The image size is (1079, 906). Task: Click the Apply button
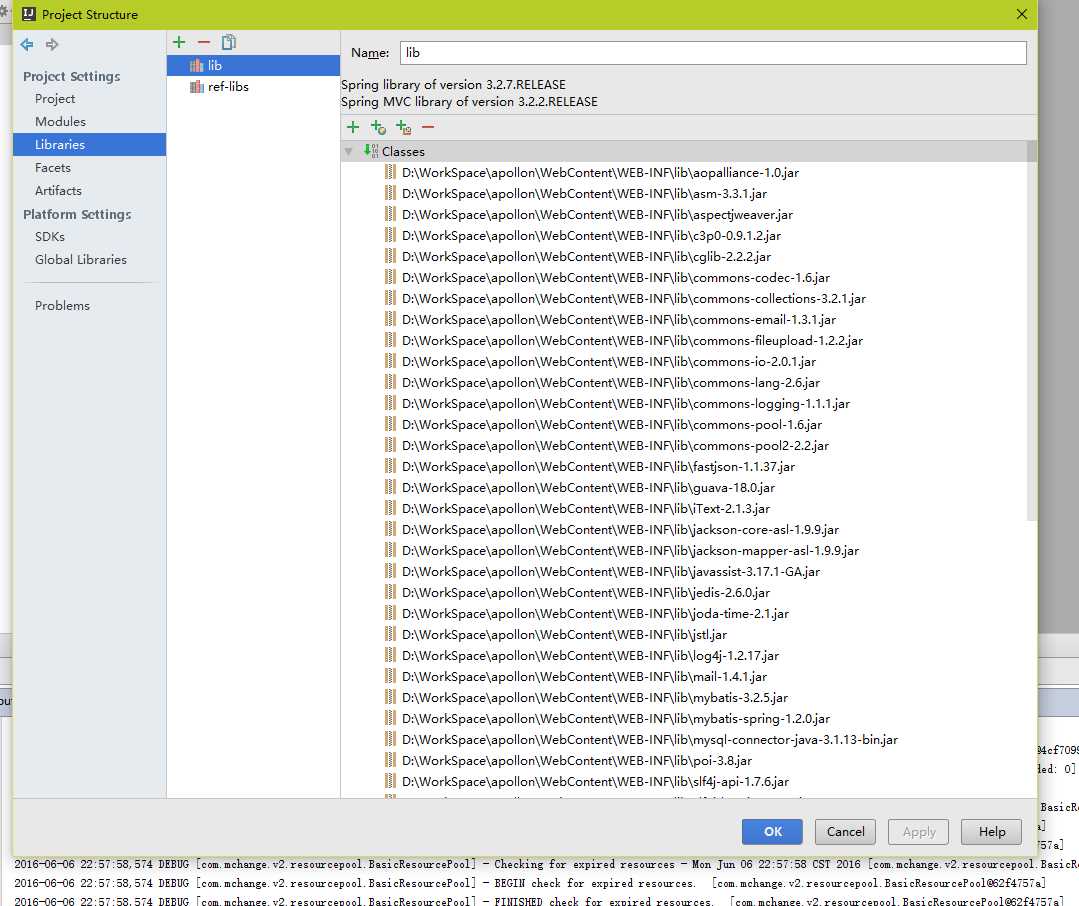pyautogui.click(x=919, y=832)
